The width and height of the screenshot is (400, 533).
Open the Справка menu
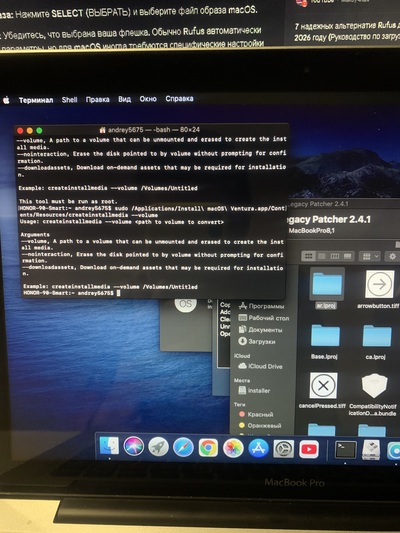pyautogui.click(x=179, y=99)
